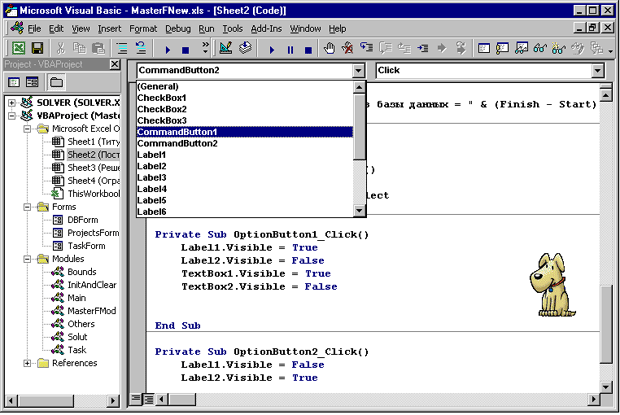Click the Copy icon in the toolbar
Screen dimensions: 620x415
pyautogui.click(x=79, y=48)
